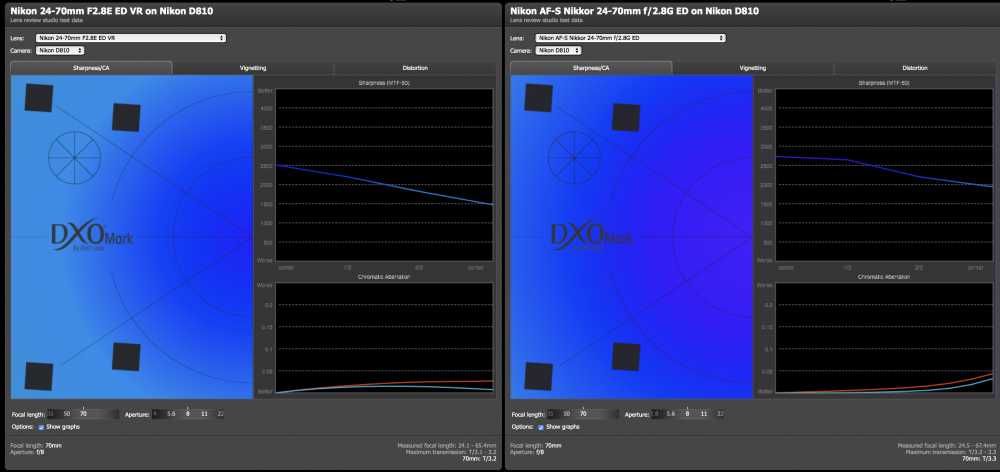The width and height of the screenshot is (1000, 472).
Task: Switch to Distortion tab in the f/2.8G panel
Action: 915,68
